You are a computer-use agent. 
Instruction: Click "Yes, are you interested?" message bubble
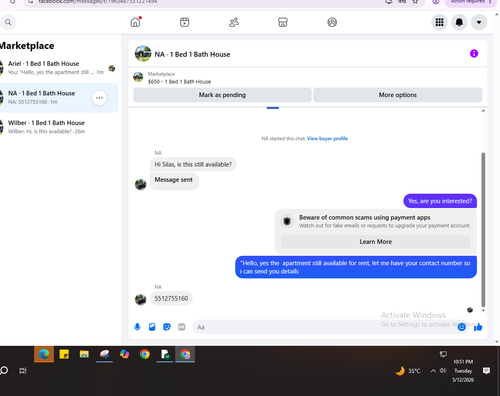click(440, 201)
